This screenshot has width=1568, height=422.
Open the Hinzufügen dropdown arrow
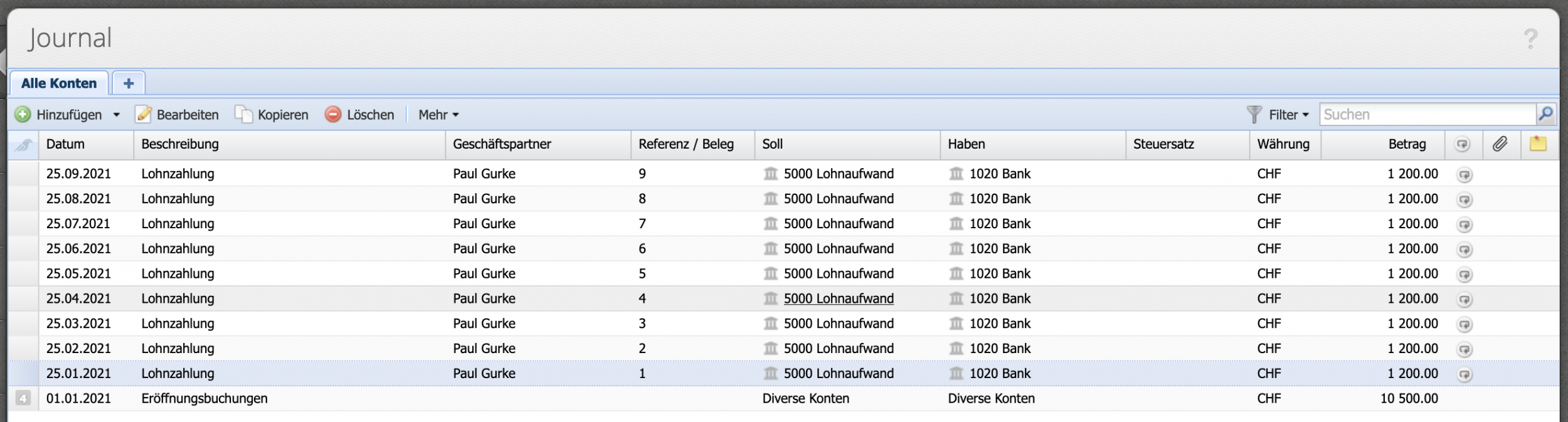tap(117, 115)
